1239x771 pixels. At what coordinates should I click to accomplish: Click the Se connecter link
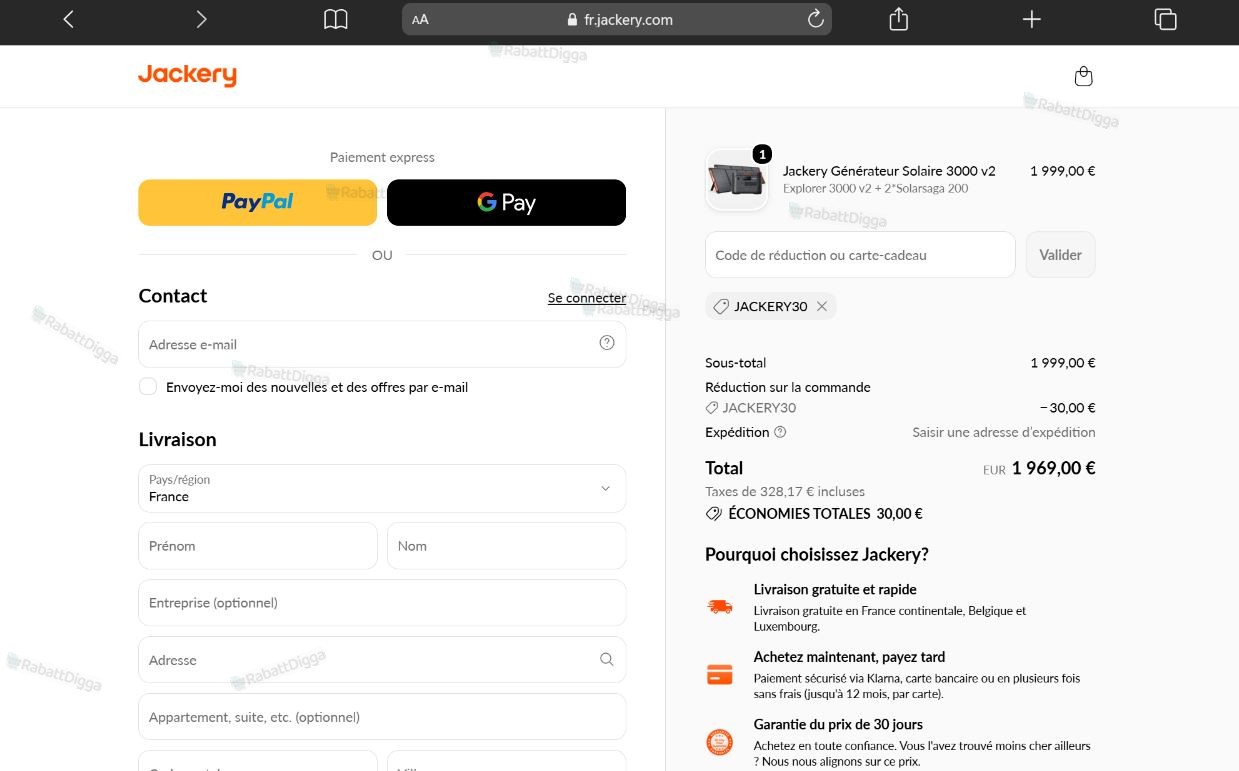[587, 298]
